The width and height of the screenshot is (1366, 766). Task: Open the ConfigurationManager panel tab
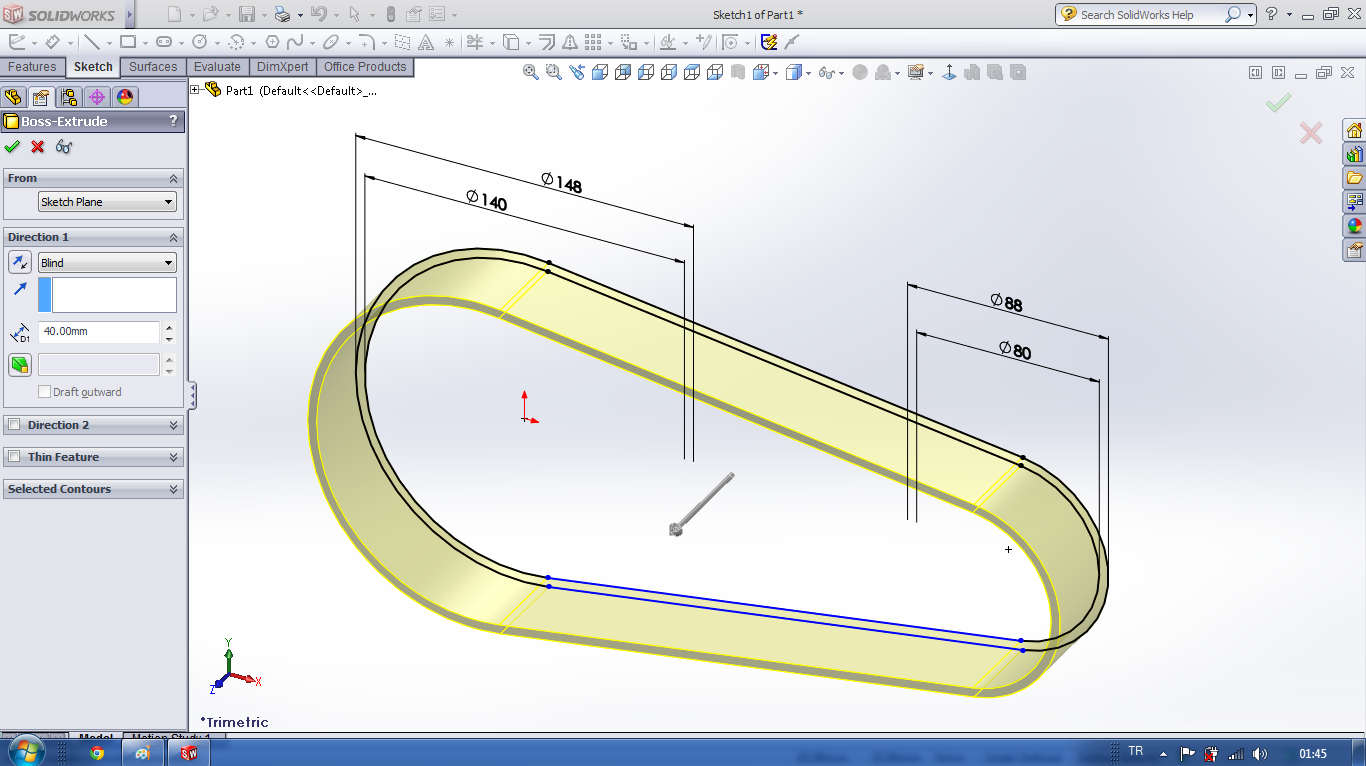coord(68,97)
